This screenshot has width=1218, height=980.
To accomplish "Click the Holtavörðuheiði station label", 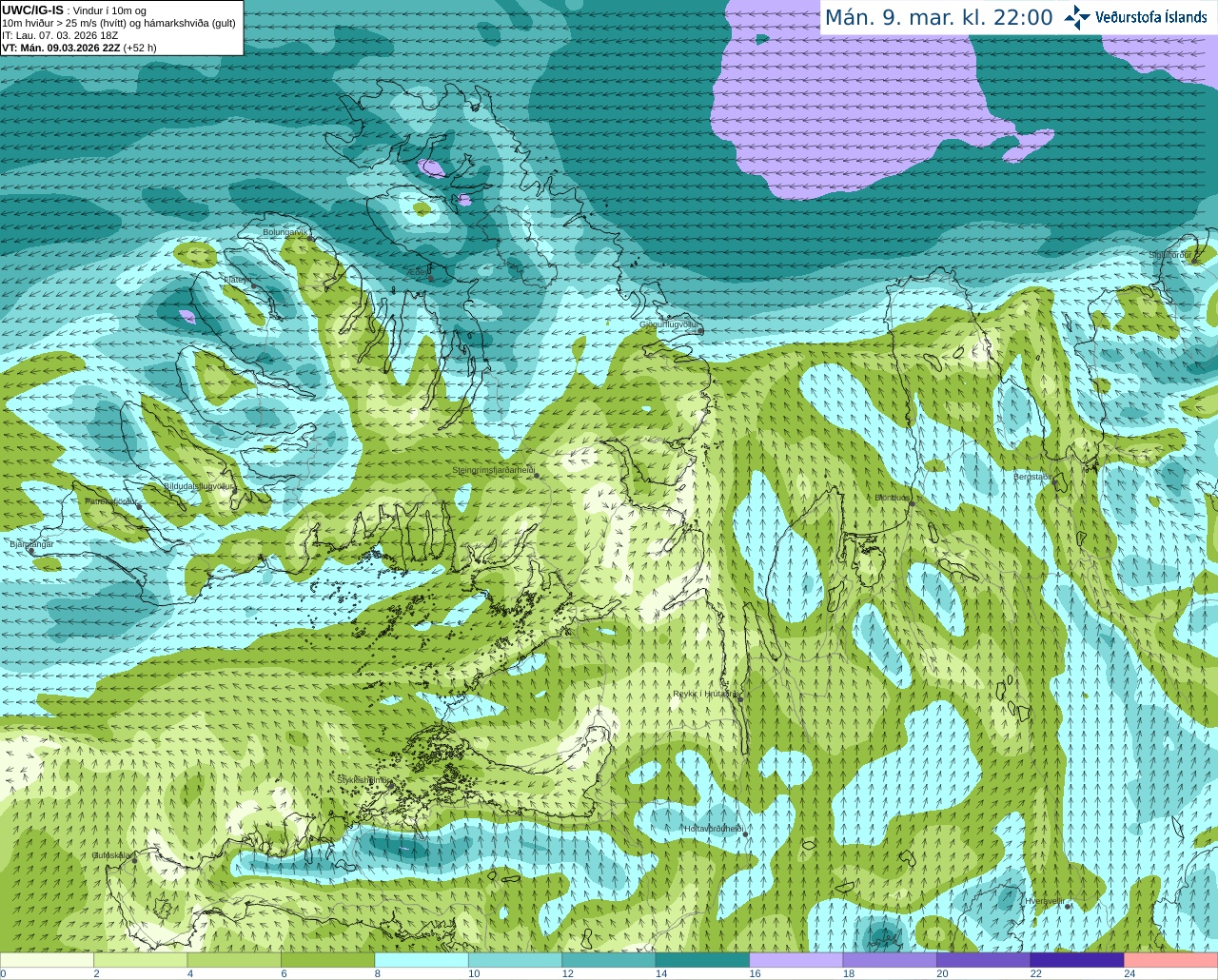I will tap(713, 829).
